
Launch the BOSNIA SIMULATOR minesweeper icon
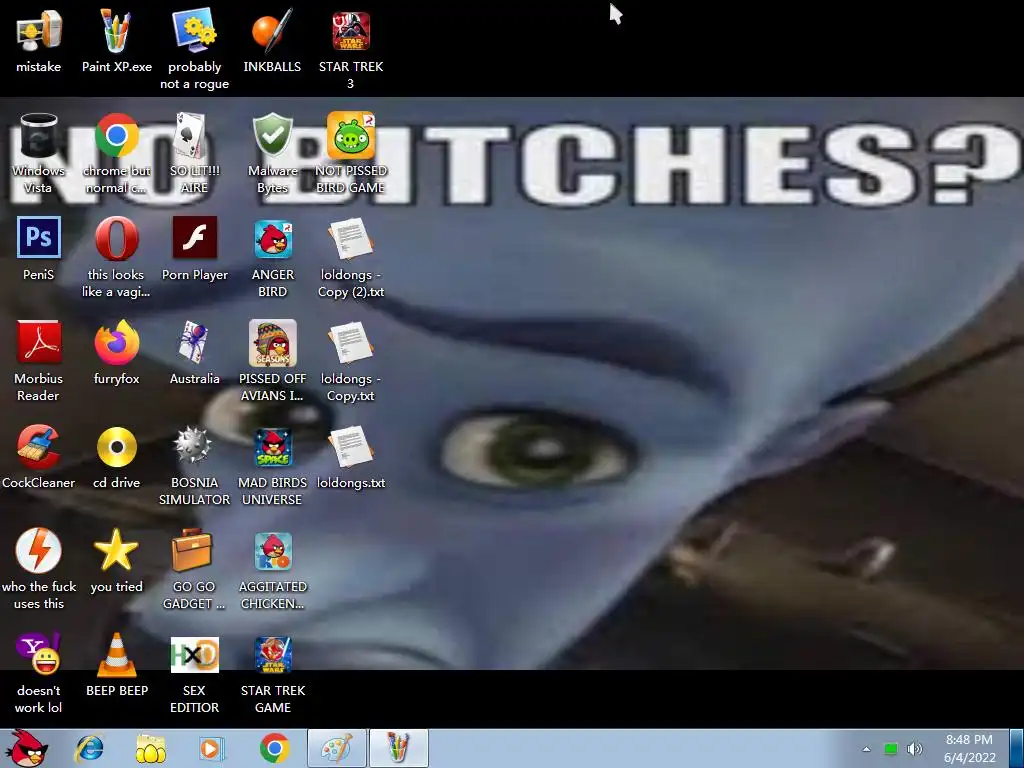tap(194, 447)
